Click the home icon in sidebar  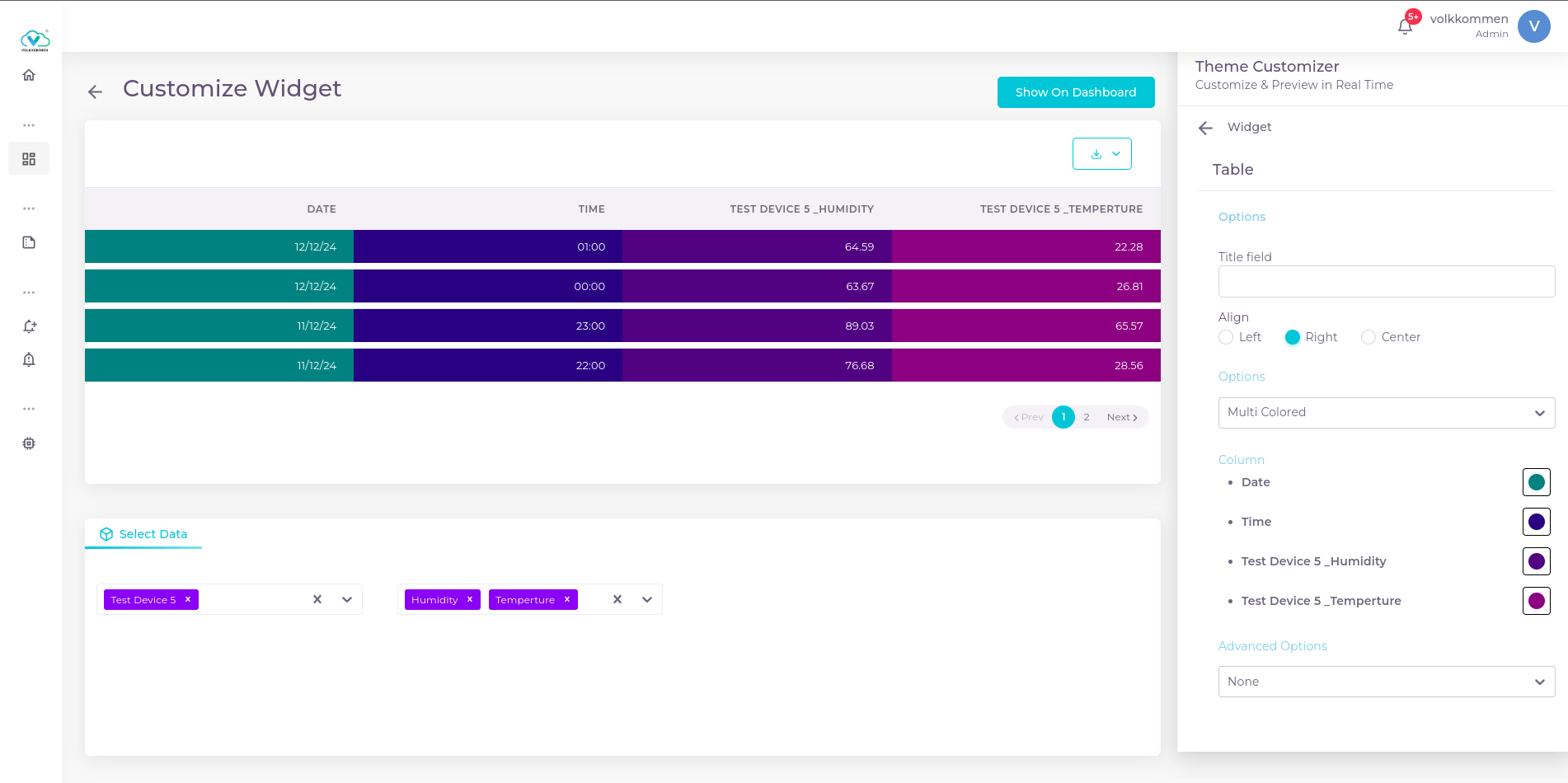(29, 75)
